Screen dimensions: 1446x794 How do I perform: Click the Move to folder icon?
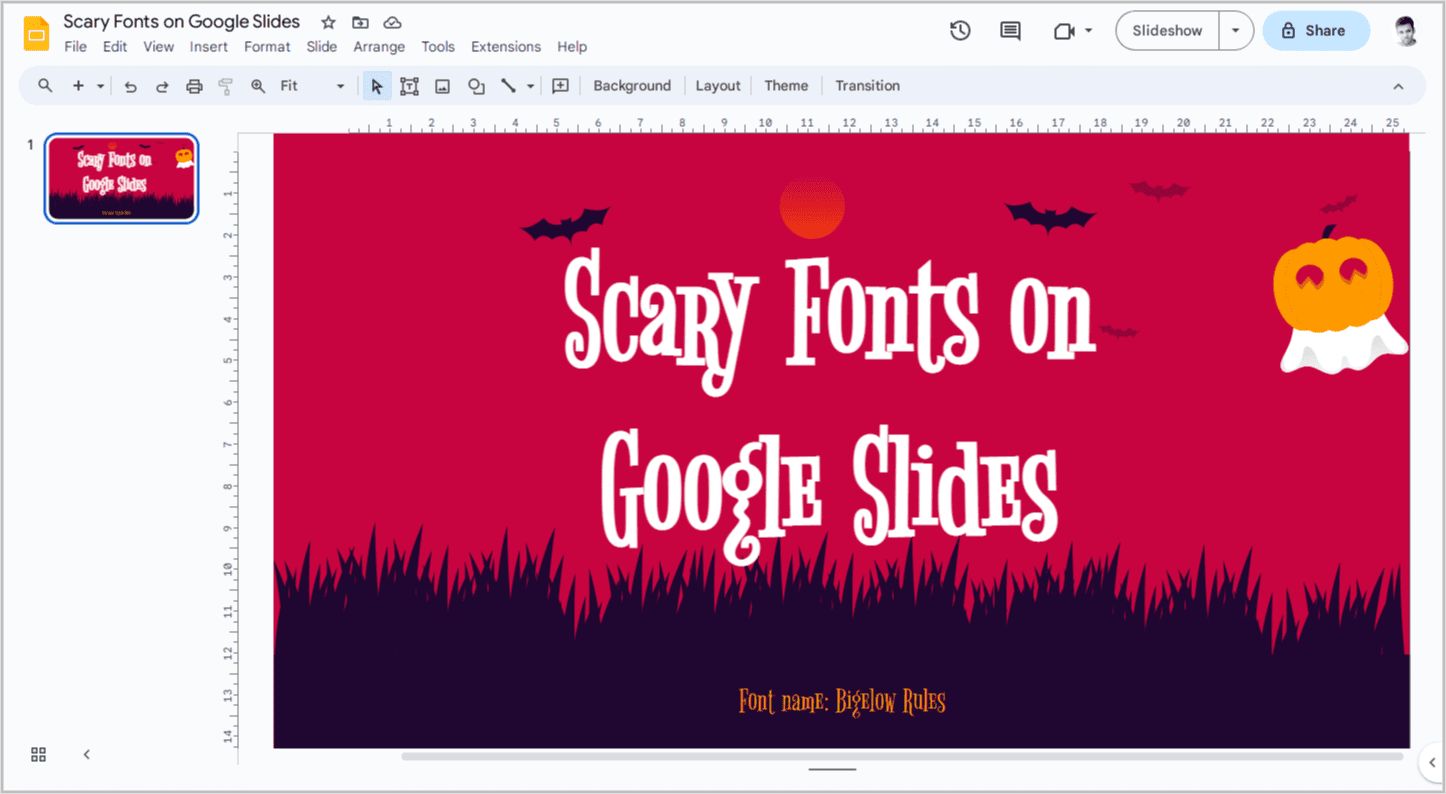pyautogui.click(x=360, y=22)
